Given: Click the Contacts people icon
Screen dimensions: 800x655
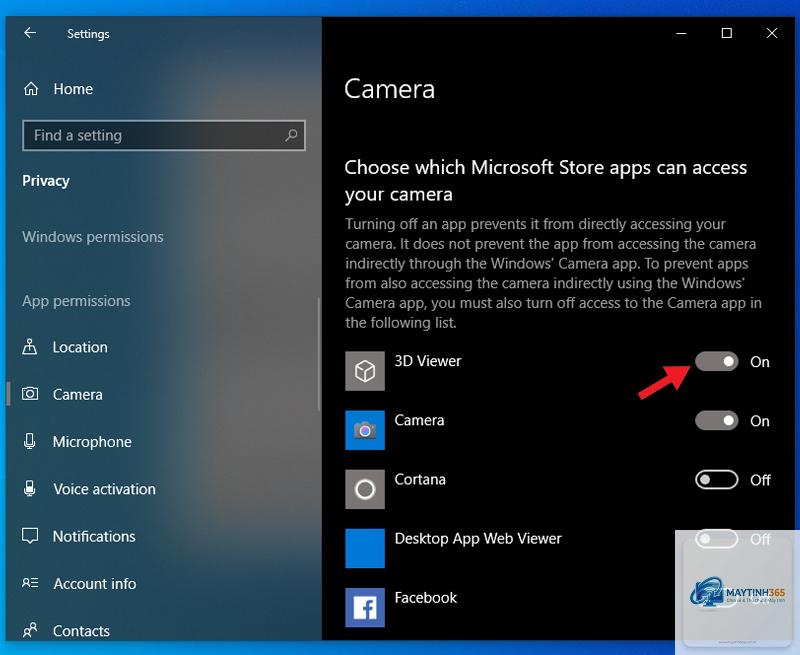Looking at the screenshot, I should point(30,631).
